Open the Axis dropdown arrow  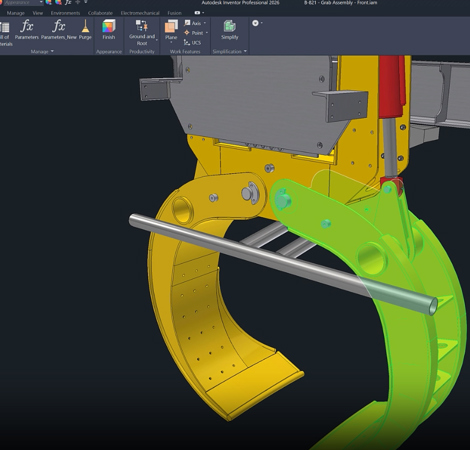[205, 23]
